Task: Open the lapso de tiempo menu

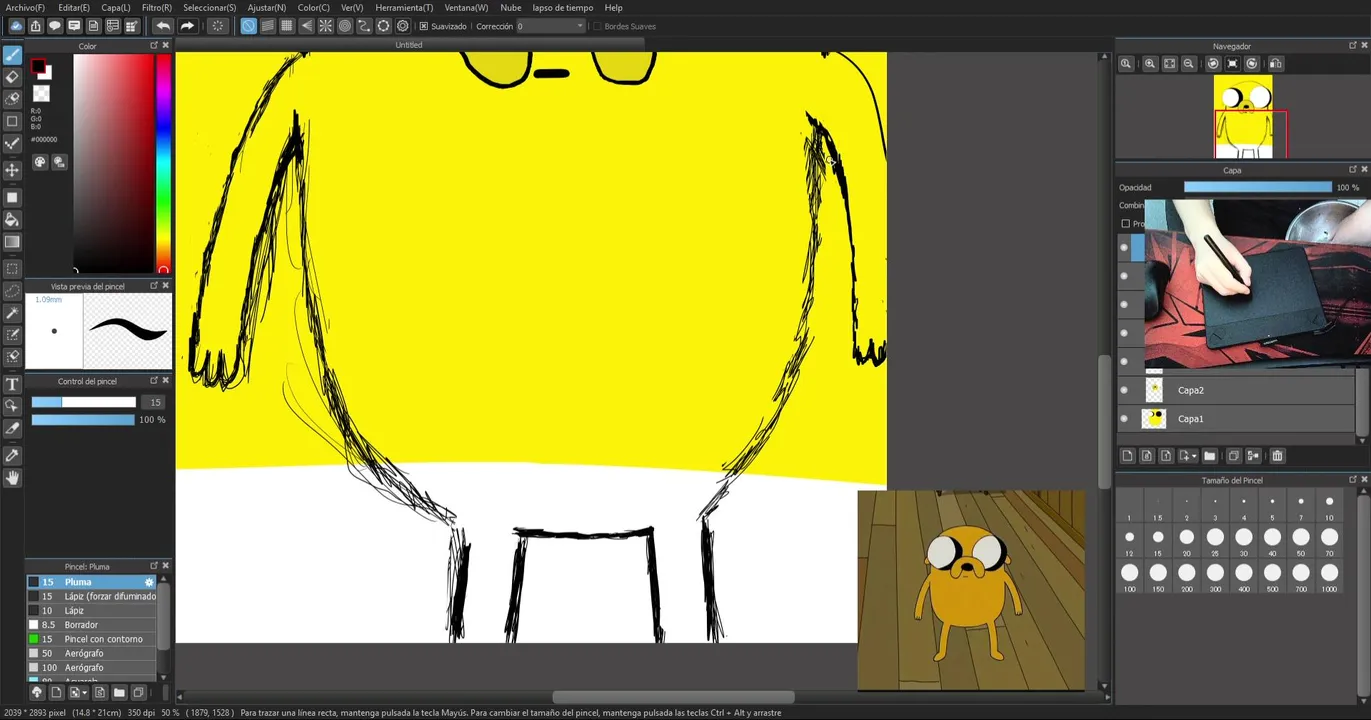Action: point(563,7)
